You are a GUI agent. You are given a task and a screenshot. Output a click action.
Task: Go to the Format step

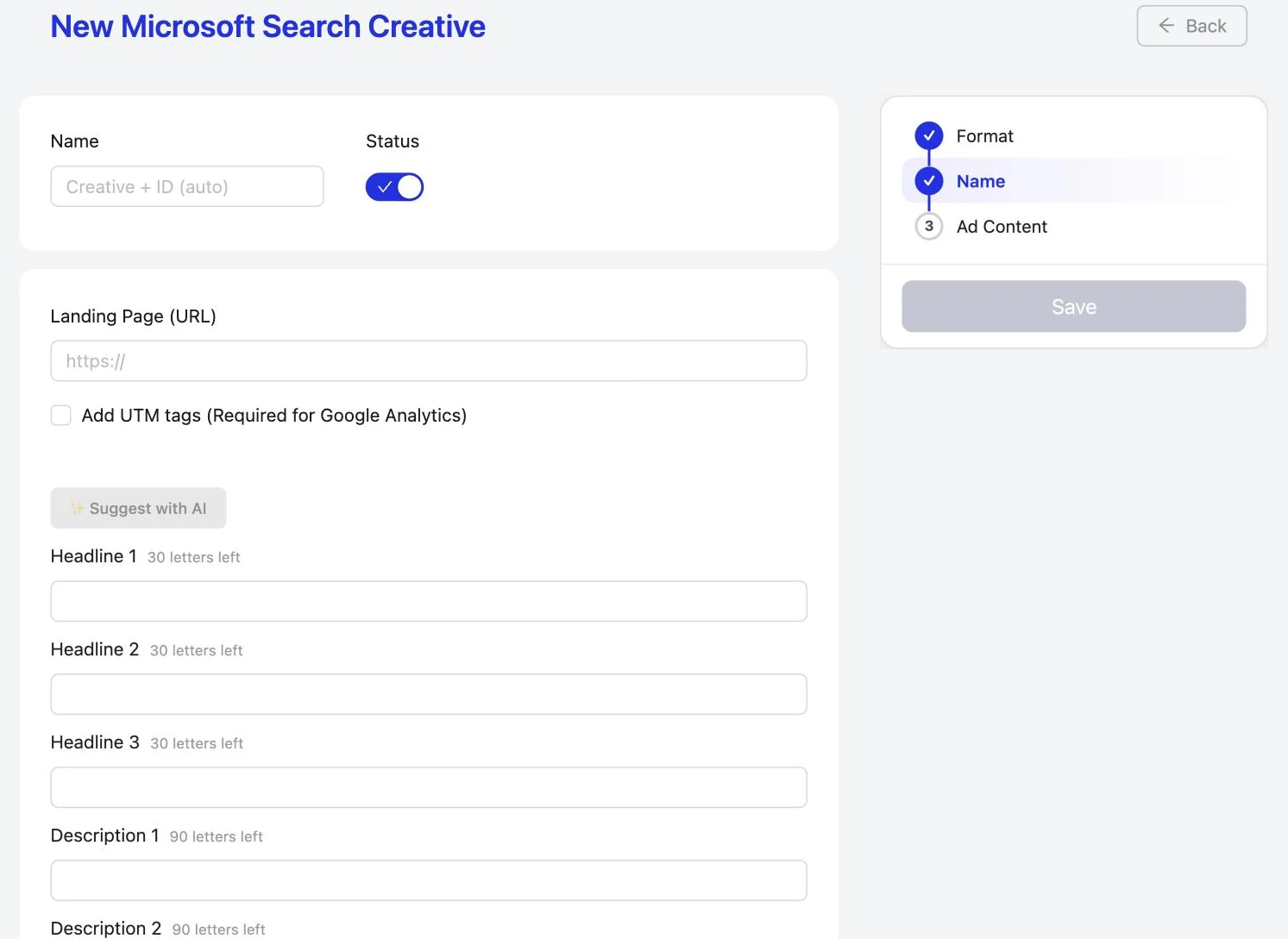point(984,136)
